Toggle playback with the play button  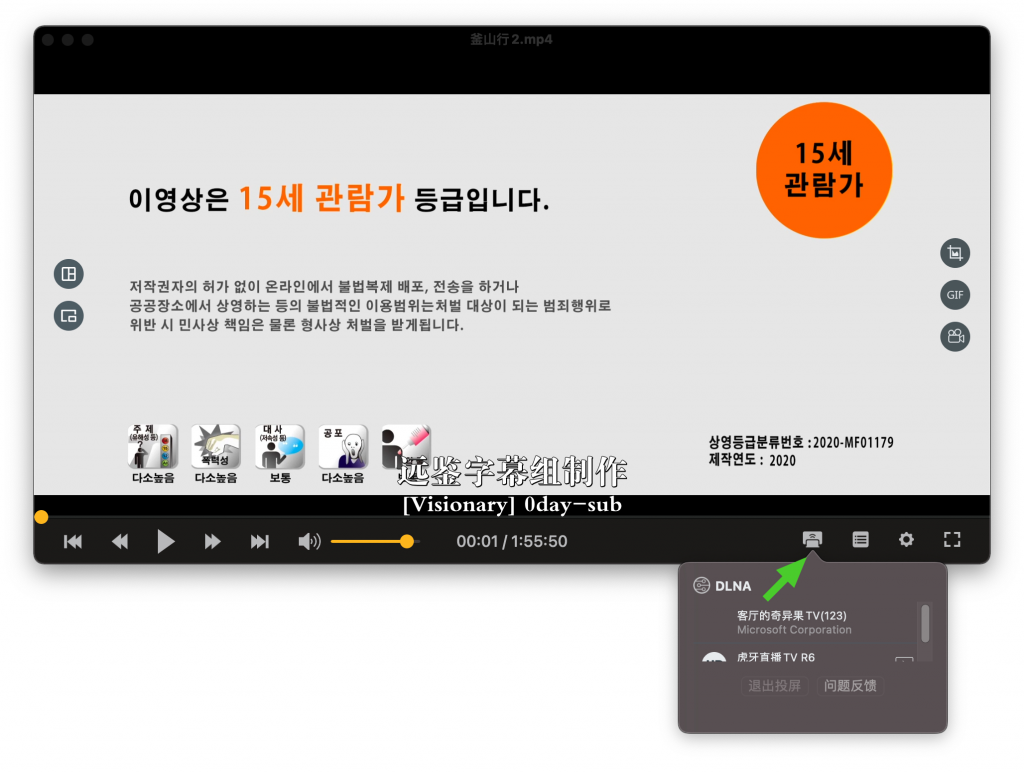pyautogui.click(x=166, y=541)
